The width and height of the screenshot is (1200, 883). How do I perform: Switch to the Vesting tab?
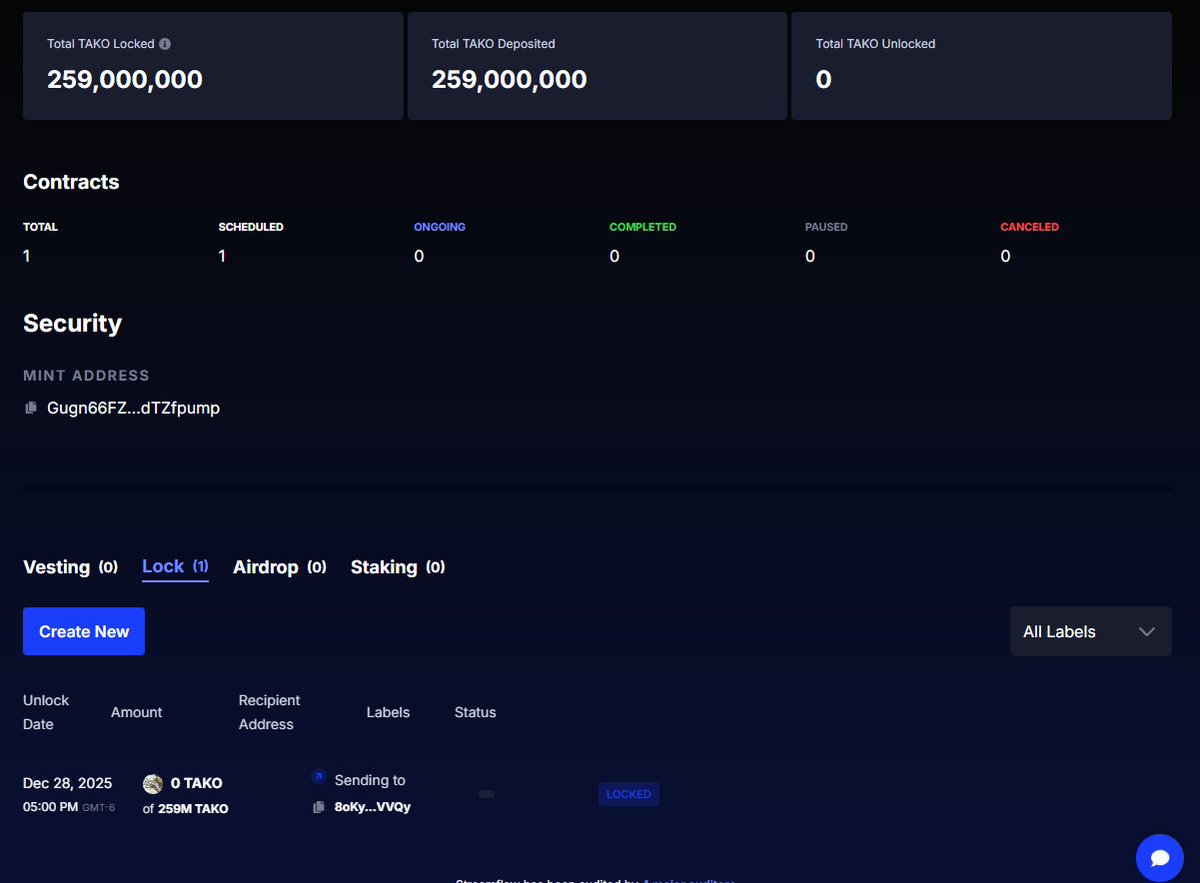[56, 567]
